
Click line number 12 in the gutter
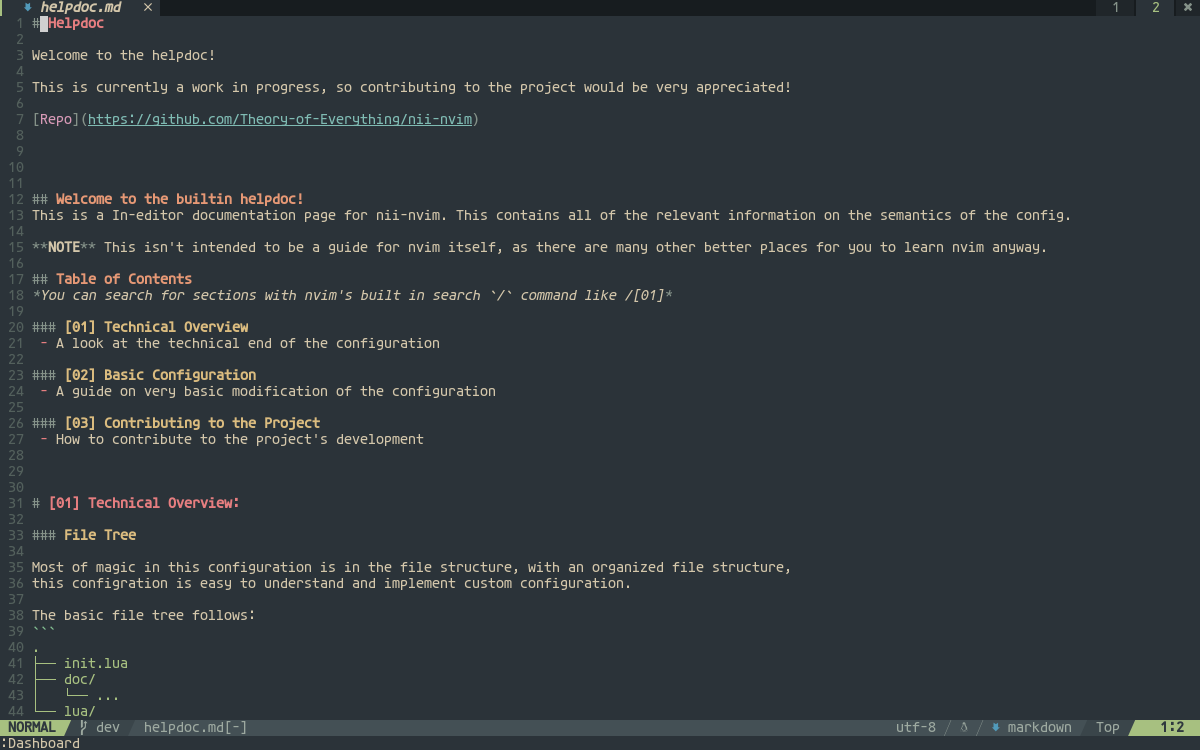(x=15, y=199)
